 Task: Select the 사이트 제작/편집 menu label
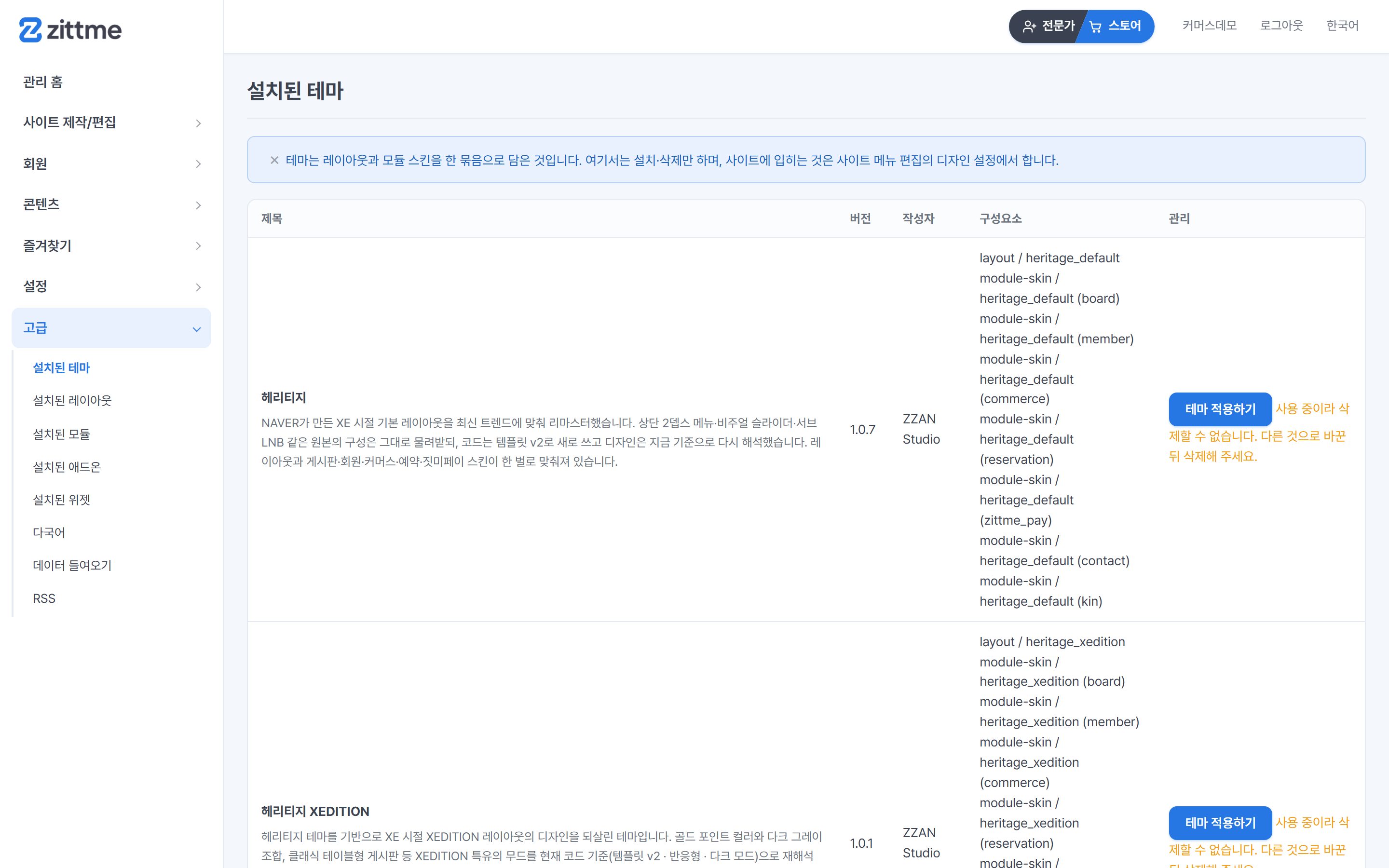(69, 122)
